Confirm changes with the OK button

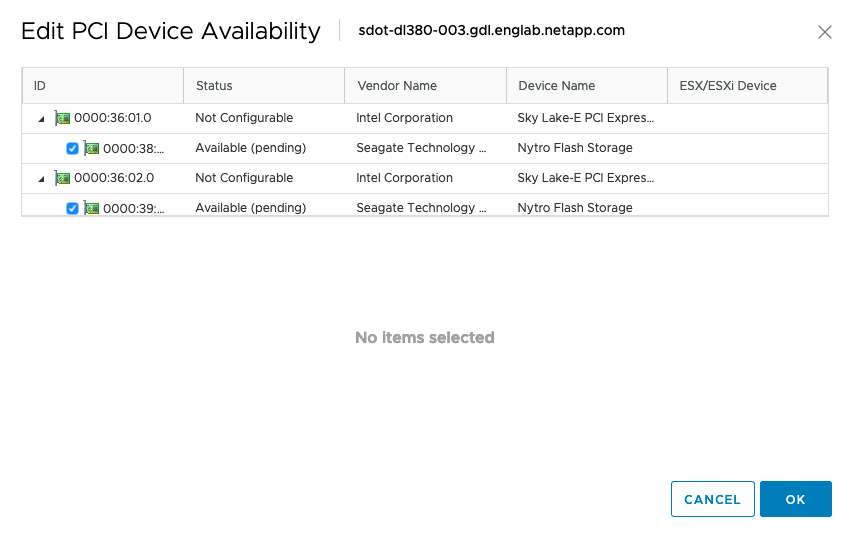795,499
